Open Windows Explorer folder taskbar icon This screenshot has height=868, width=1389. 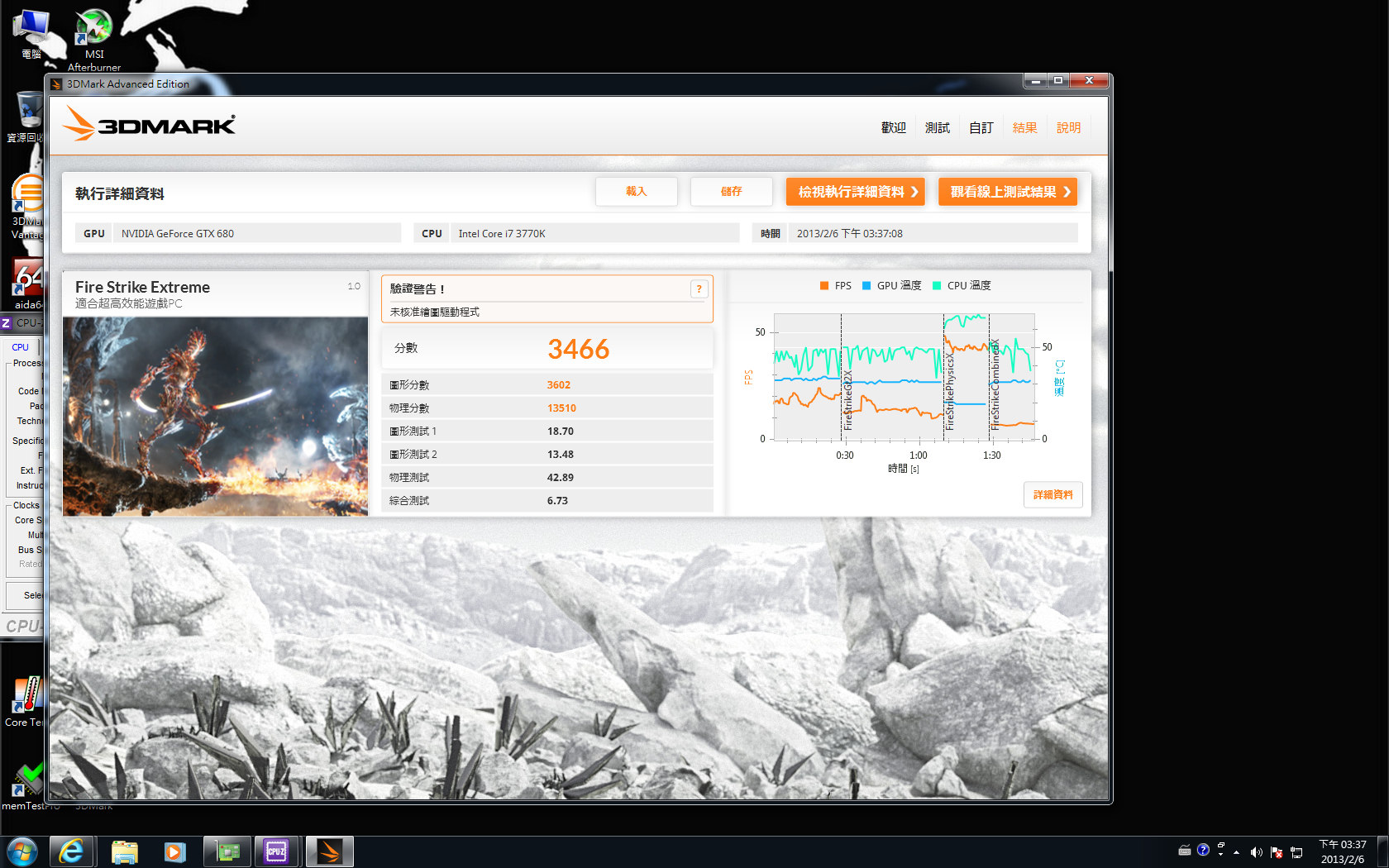124,851
